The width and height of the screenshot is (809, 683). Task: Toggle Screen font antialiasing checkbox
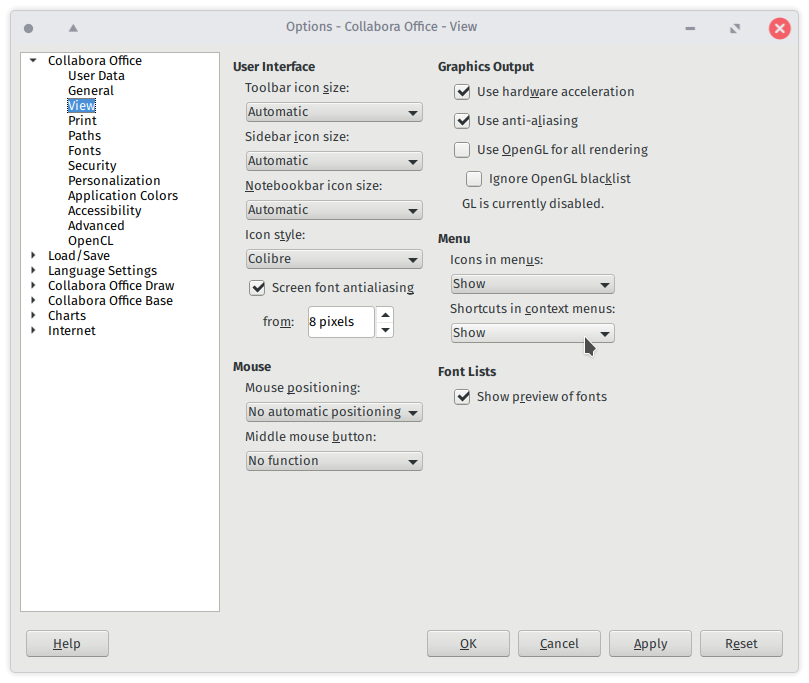pos(257,288)
